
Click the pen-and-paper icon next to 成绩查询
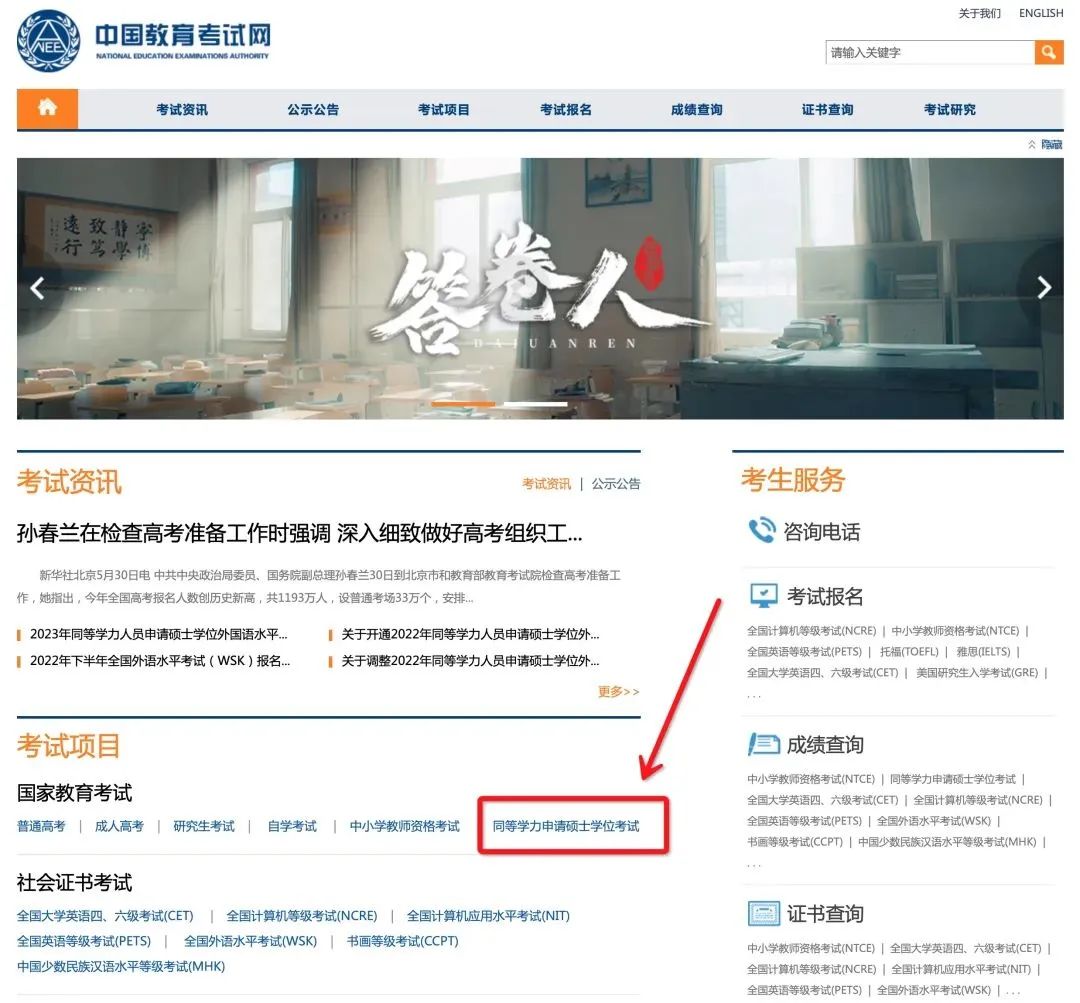763,743
